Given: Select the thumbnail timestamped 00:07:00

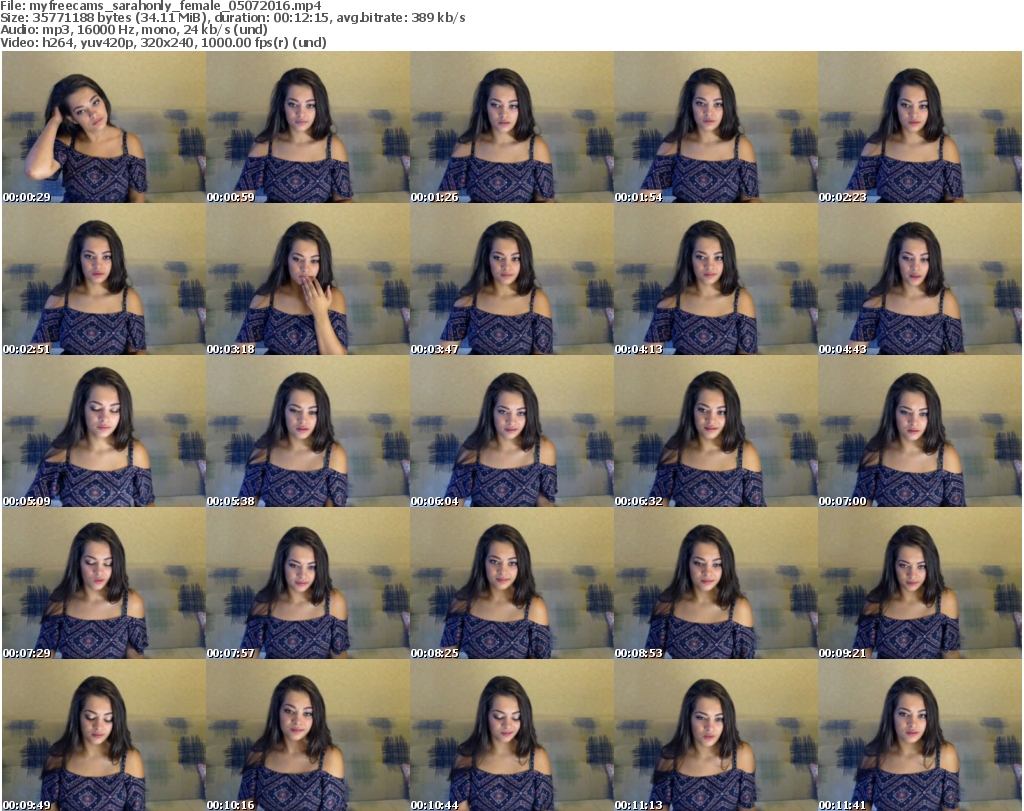Looking at the screenshot, I should click(x=920, y=431).
